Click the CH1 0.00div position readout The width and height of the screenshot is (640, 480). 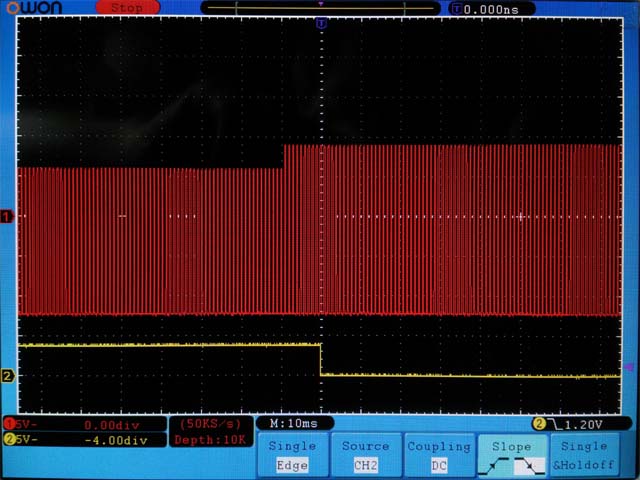coord(112,425)
